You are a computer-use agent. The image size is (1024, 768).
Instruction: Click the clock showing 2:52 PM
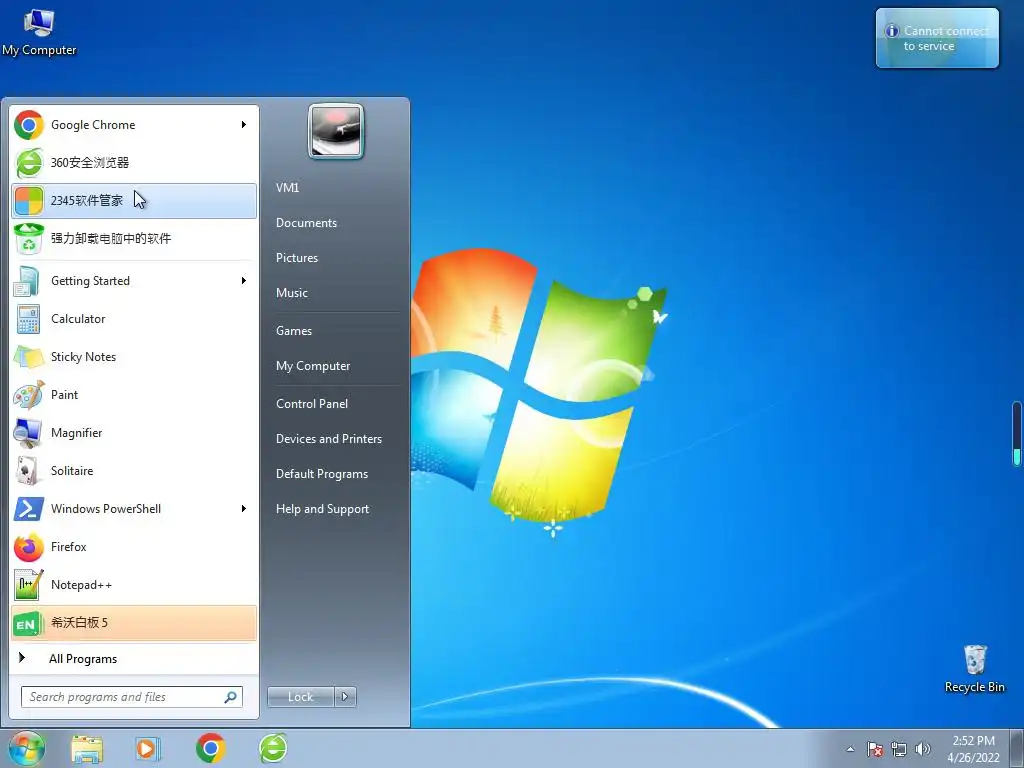[x=974, y=749]
